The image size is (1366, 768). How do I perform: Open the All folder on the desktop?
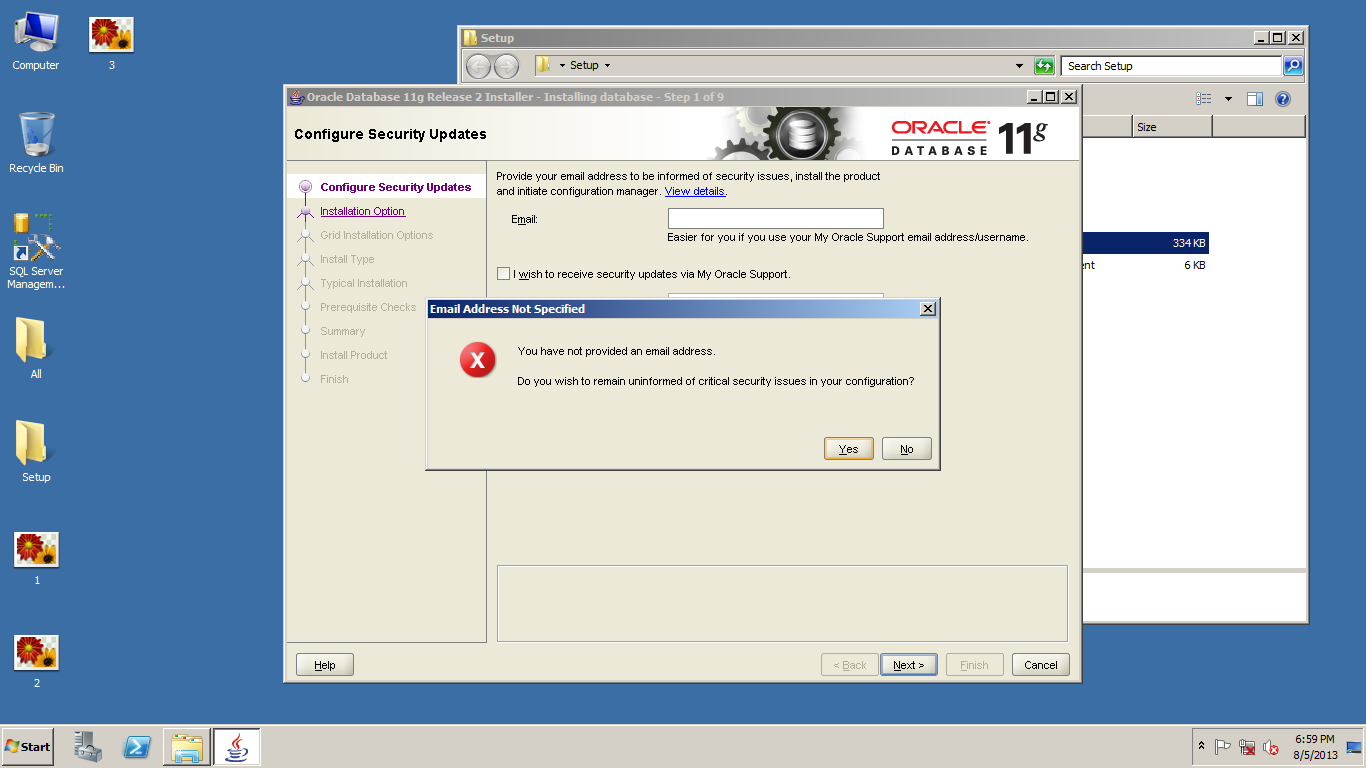pos(36,345)
